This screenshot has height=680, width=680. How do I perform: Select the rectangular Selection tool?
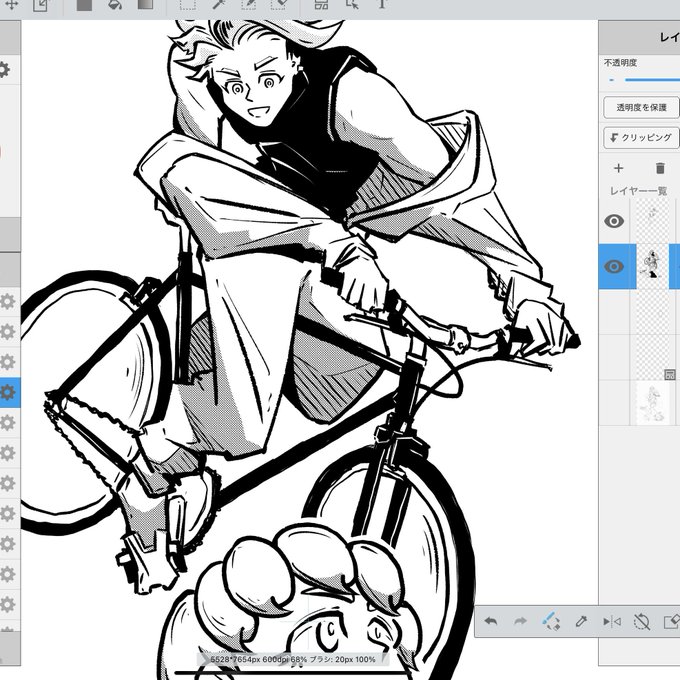point(187,4)
